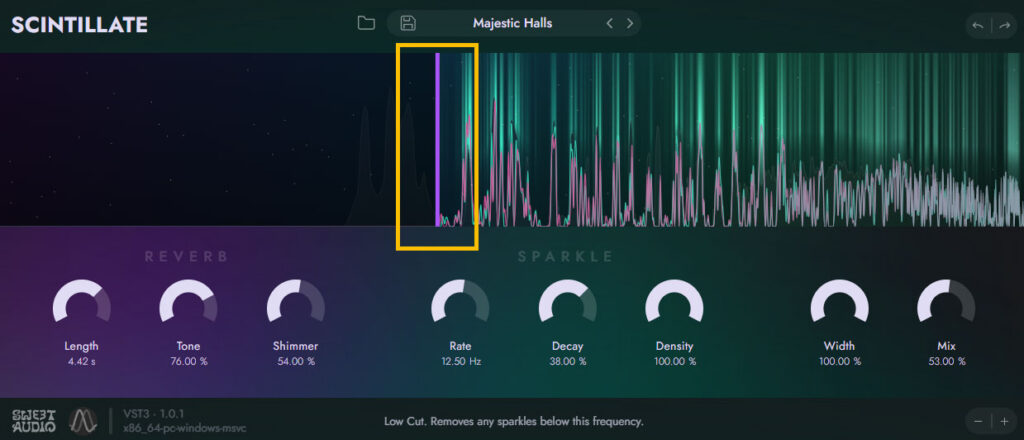The image size is (1024, 440).
Task: Select the Shimmer knob
Action: click(295, 302)
